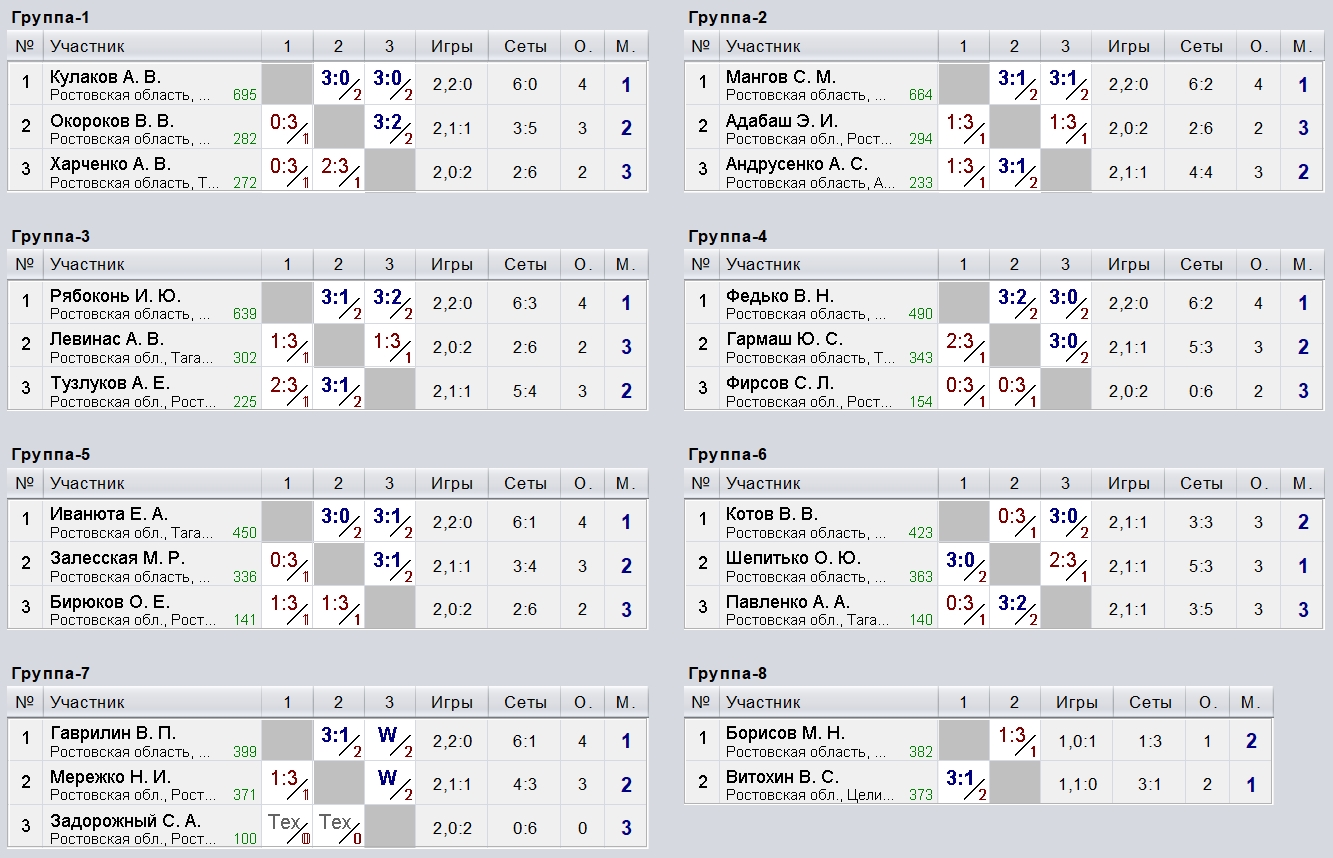Image resolution: width=1333 pixels, height=858 pixels.
Task: Click the Группа-6 group heading
Action: (x=727, y=454)
